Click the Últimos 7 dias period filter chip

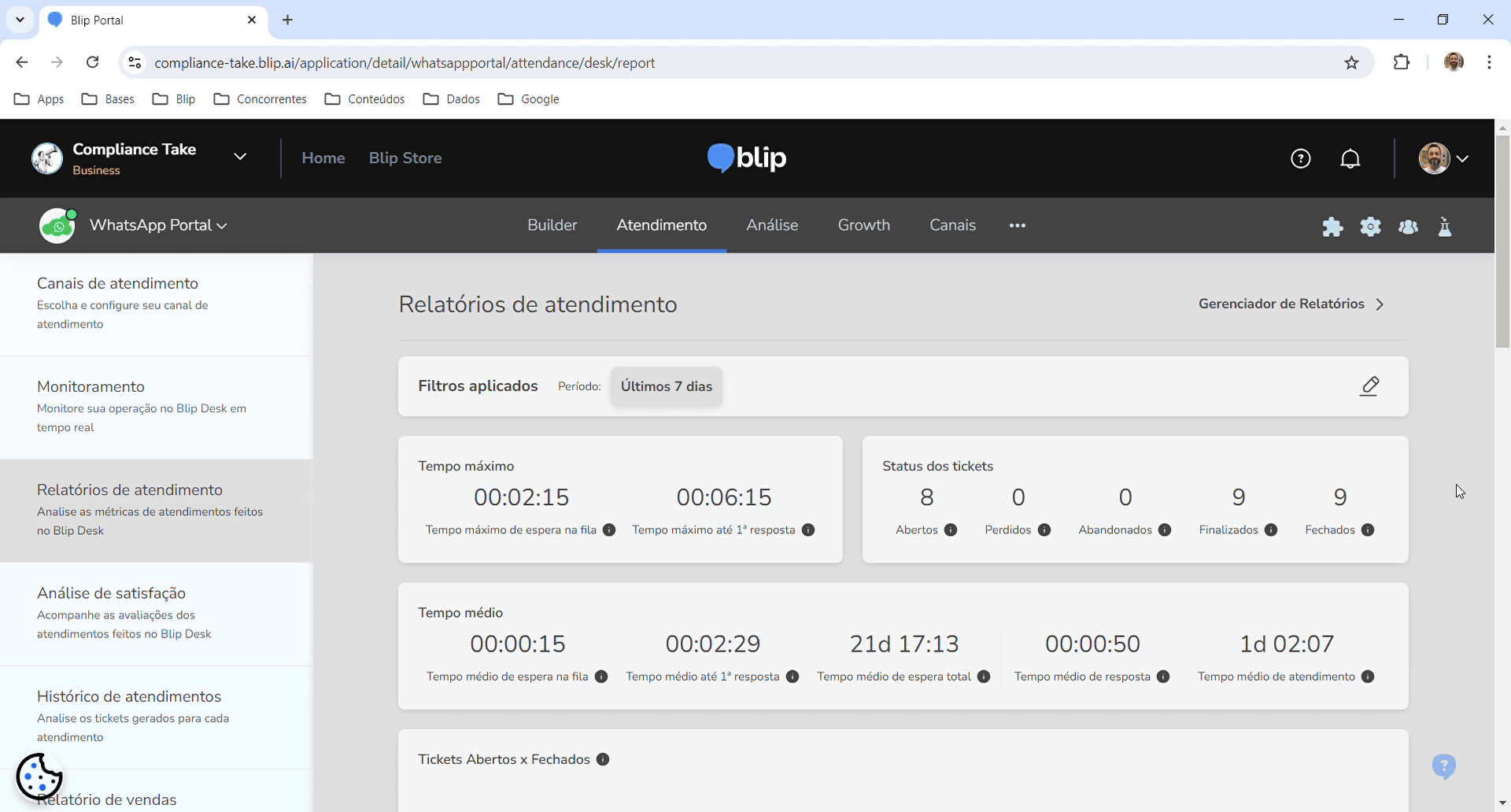pyautogui.click(x=666, y=386)
